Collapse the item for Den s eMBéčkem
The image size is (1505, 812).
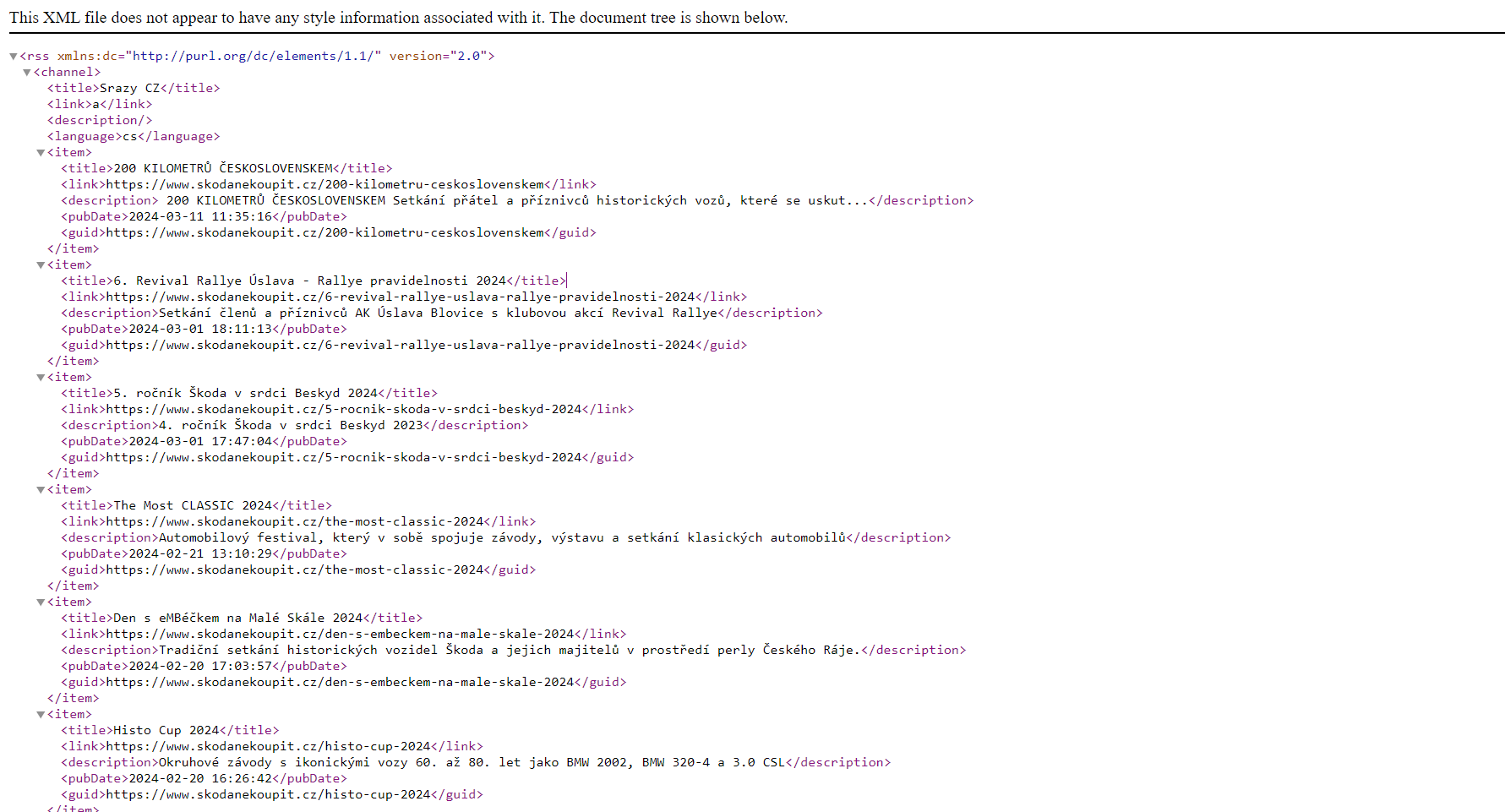click(x=41, y=602)
